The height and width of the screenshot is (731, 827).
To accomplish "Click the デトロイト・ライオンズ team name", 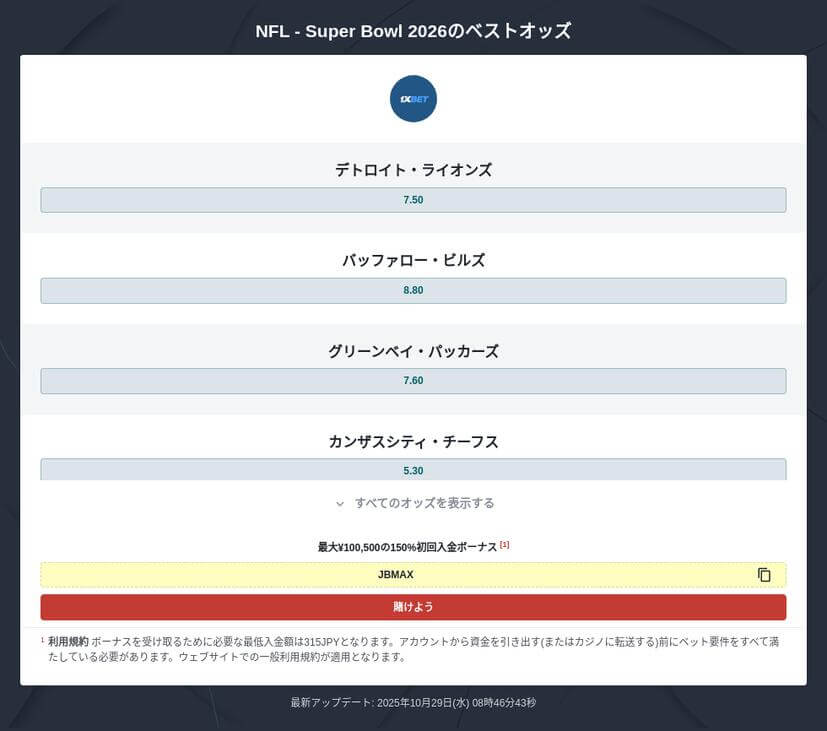I will pos(413,169).
